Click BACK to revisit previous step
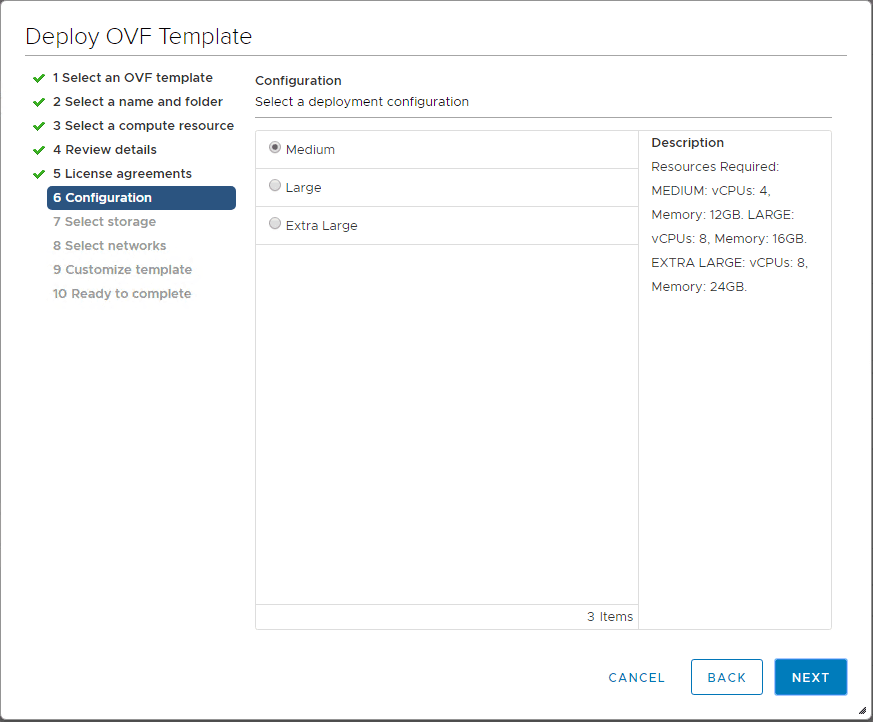This screenshot has width=873, height=722. pos(726,677)
